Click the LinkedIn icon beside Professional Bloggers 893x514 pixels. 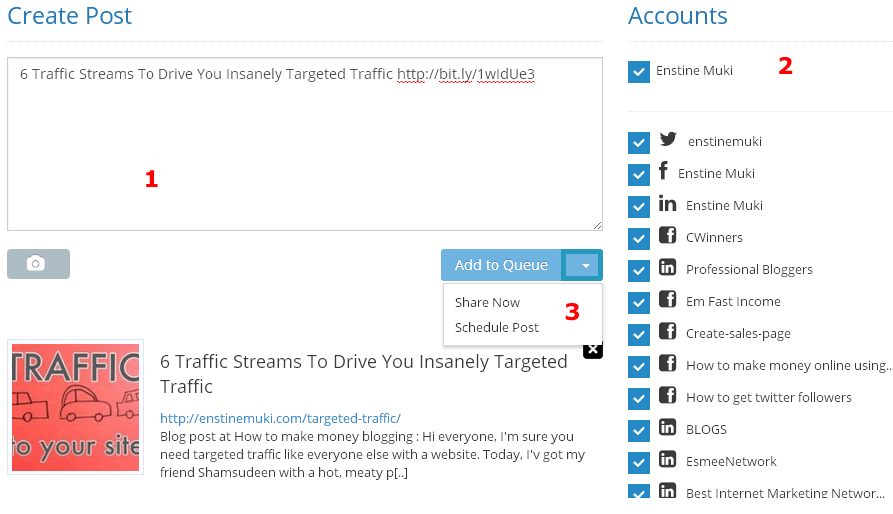[667, 267]
